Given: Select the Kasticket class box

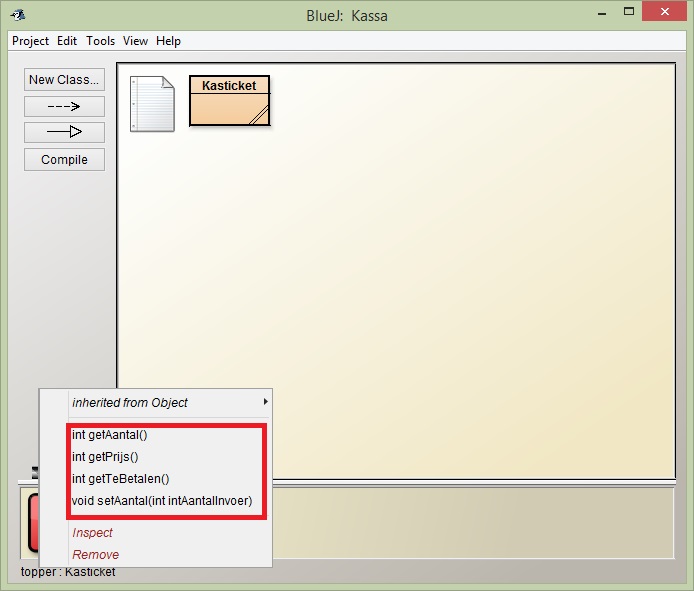Looking at the screenshot, I should tap(229, 101).
